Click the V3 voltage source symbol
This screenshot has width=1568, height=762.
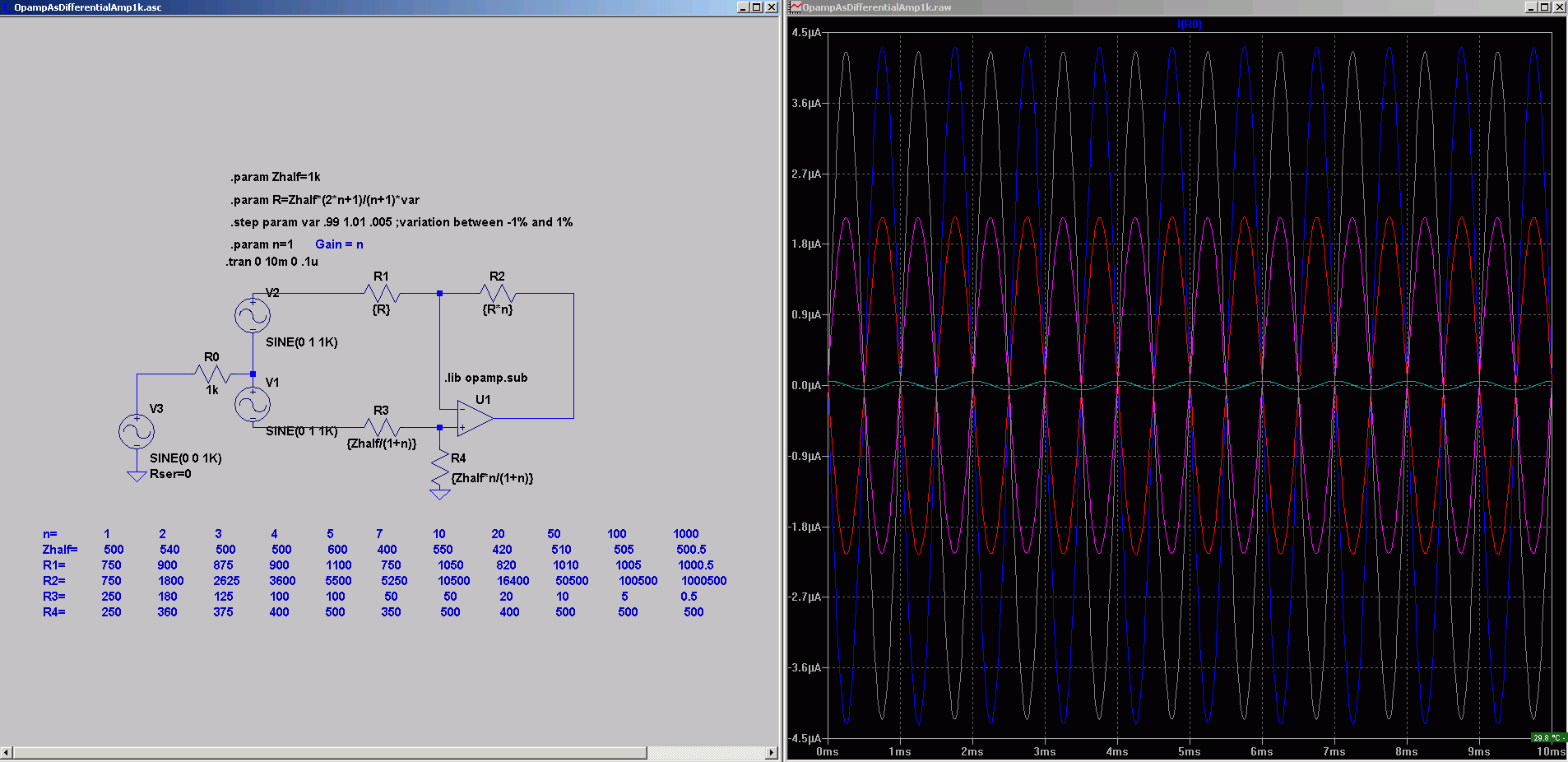point(137,432)
